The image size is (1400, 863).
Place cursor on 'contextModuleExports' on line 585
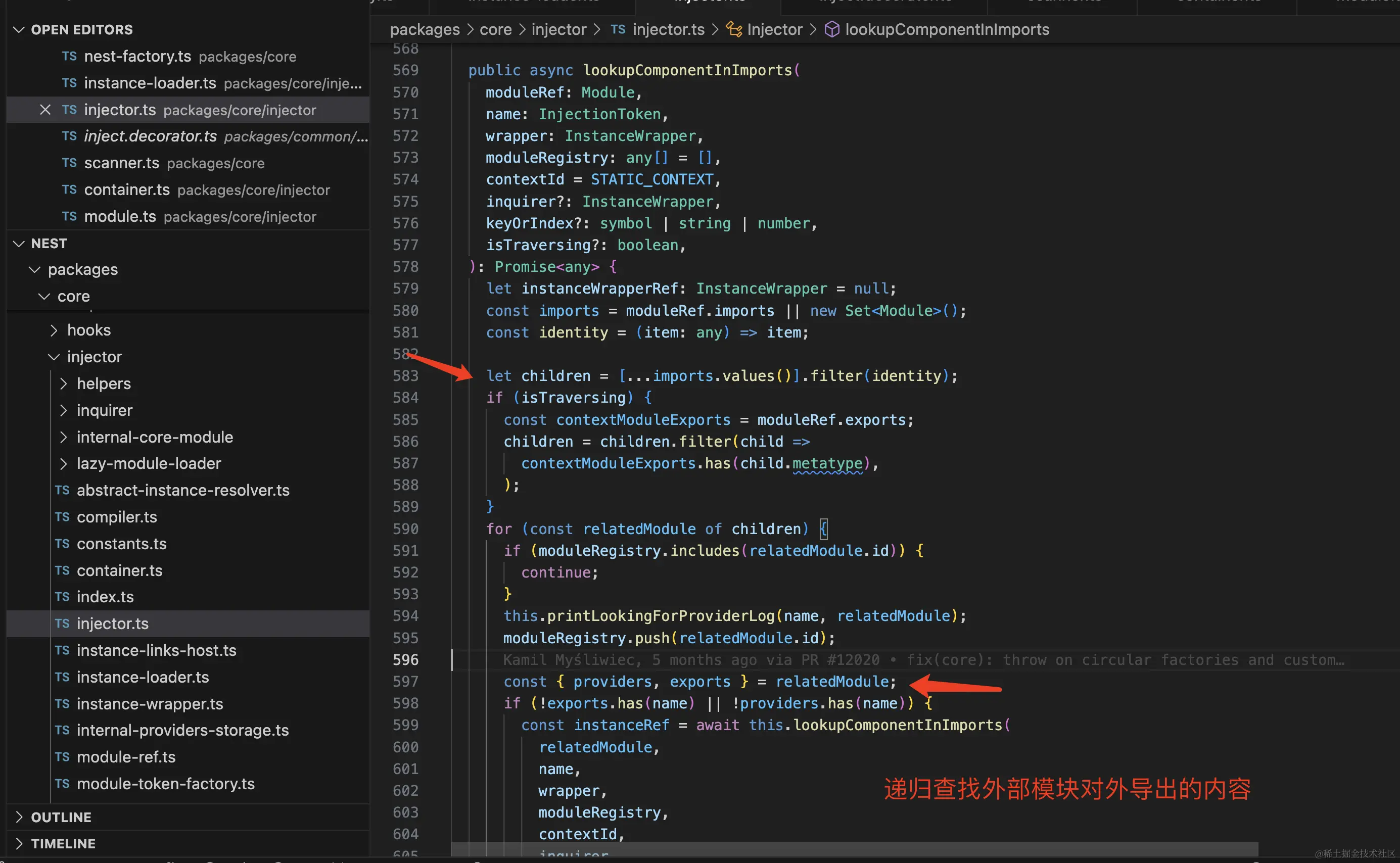tap(643, 420)
